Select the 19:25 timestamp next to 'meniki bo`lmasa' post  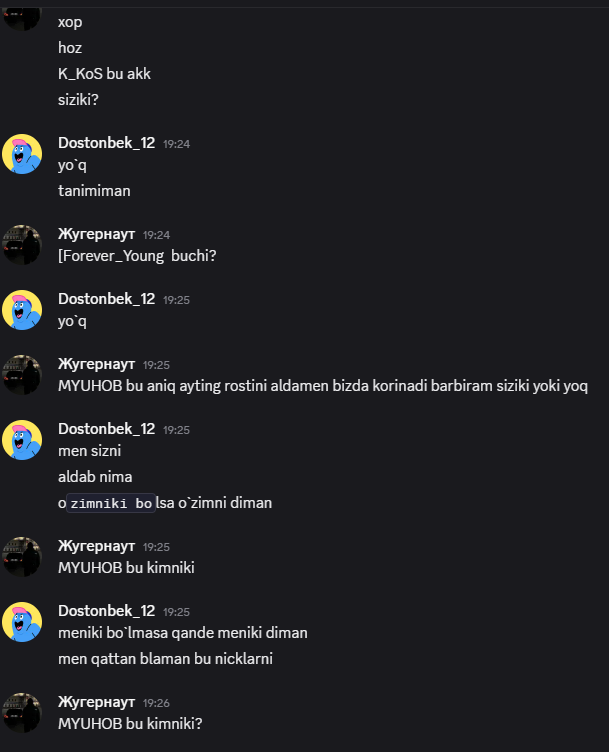pyautogui.click(x=176, y=612)
